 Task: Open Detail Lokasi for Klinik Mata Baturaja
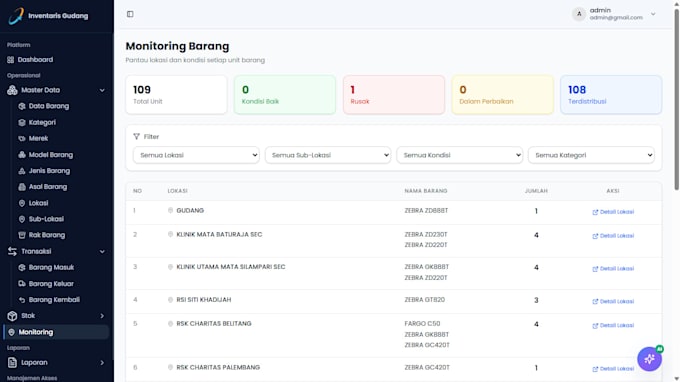point(613,236)
